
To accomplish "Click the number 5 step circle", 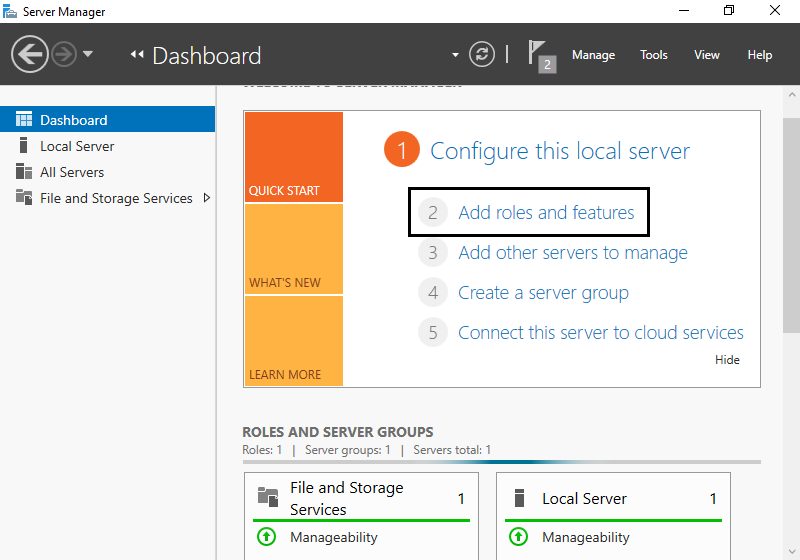I will point(433,332).
